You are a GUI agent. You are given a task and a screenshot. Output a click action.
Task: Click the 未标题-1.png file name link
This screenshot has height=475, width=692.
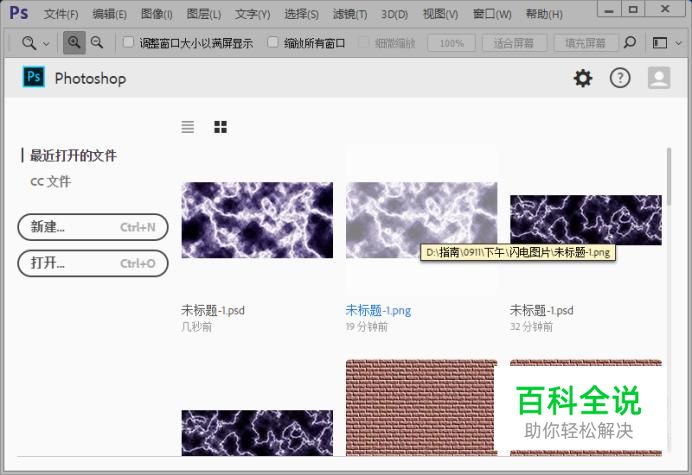[378, 310]
